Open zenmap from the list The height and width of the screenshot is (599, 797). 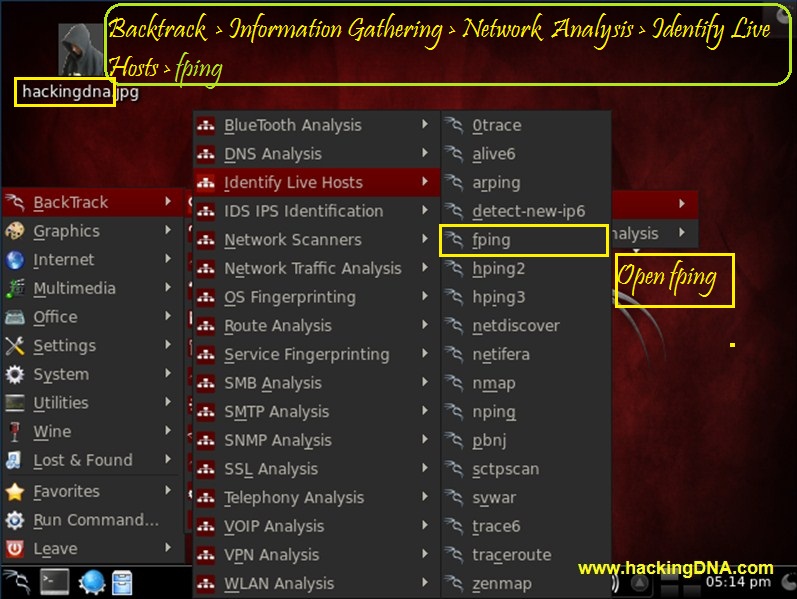tap(526, 583)
